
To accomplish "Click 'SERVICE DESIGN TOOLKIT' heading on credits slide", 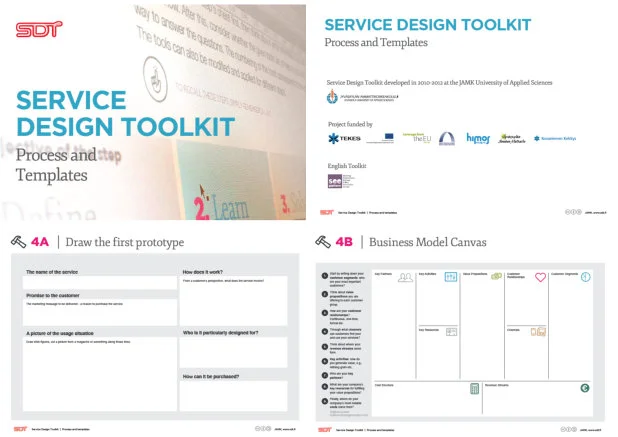I will click(428, 25).
